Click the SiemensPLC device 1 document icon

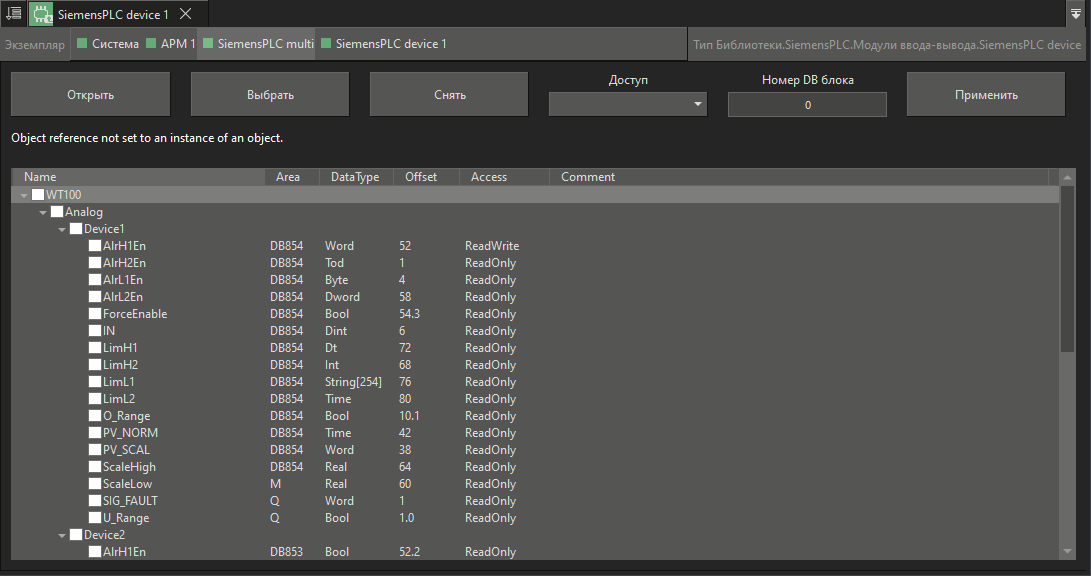[x=41, y=14]
